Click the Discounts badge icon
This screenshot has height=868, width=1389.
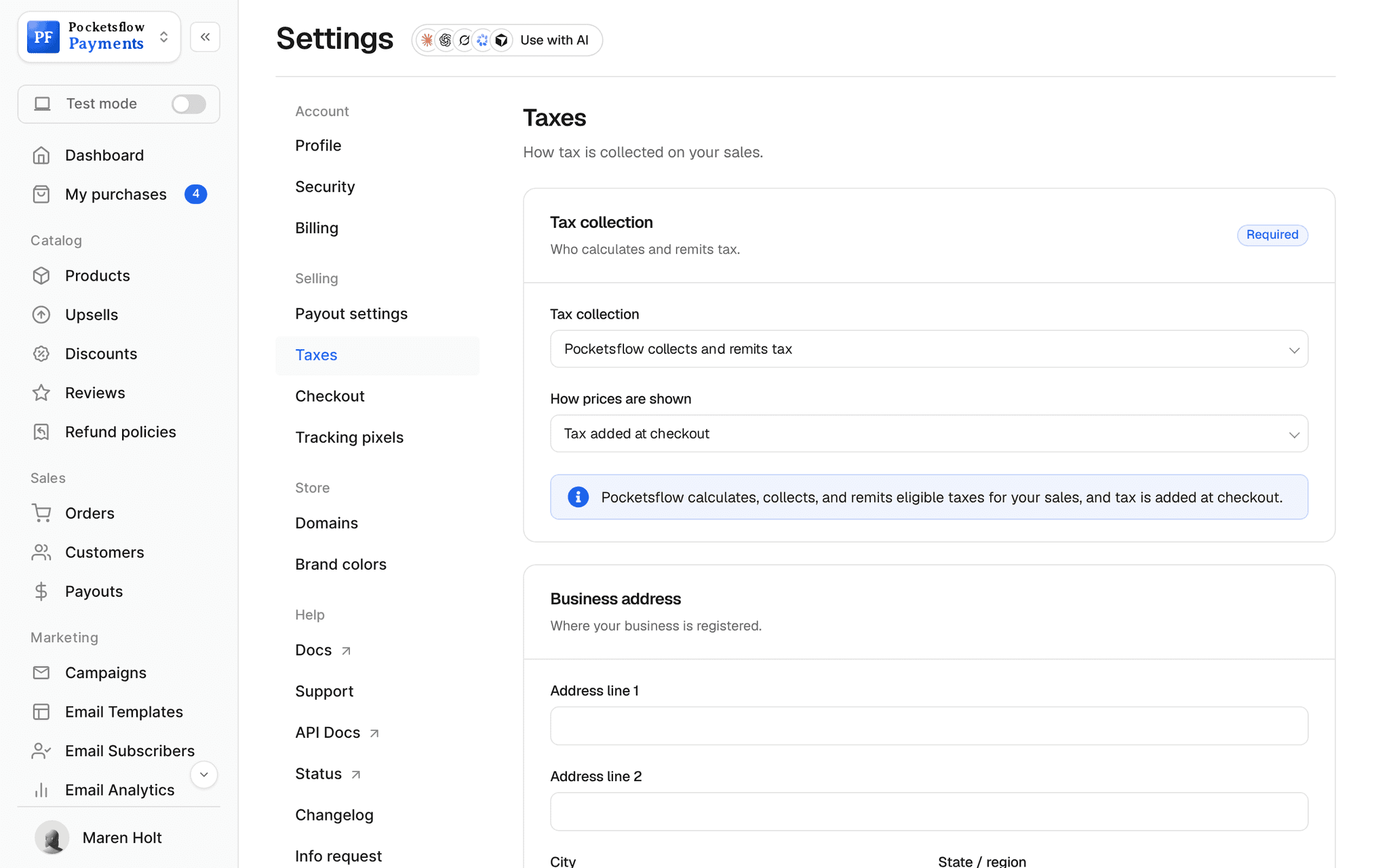(x=41, y=354)
